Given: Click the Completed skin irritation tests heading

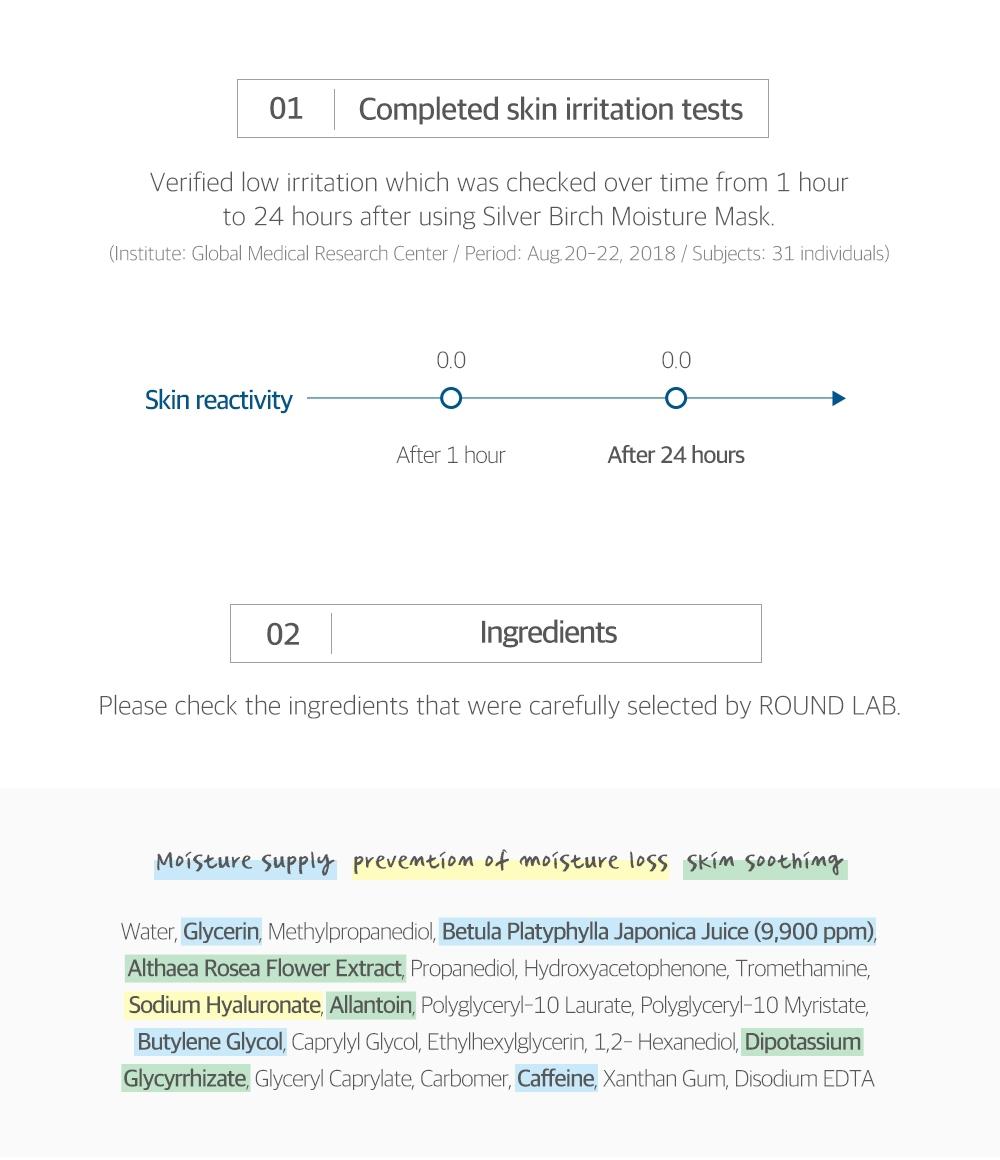Looking at the screenshot, I should 550,109.
